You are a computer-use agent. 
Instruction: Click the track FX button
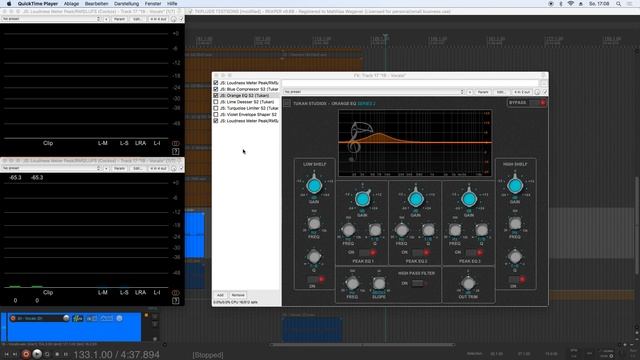coord(78,318)
